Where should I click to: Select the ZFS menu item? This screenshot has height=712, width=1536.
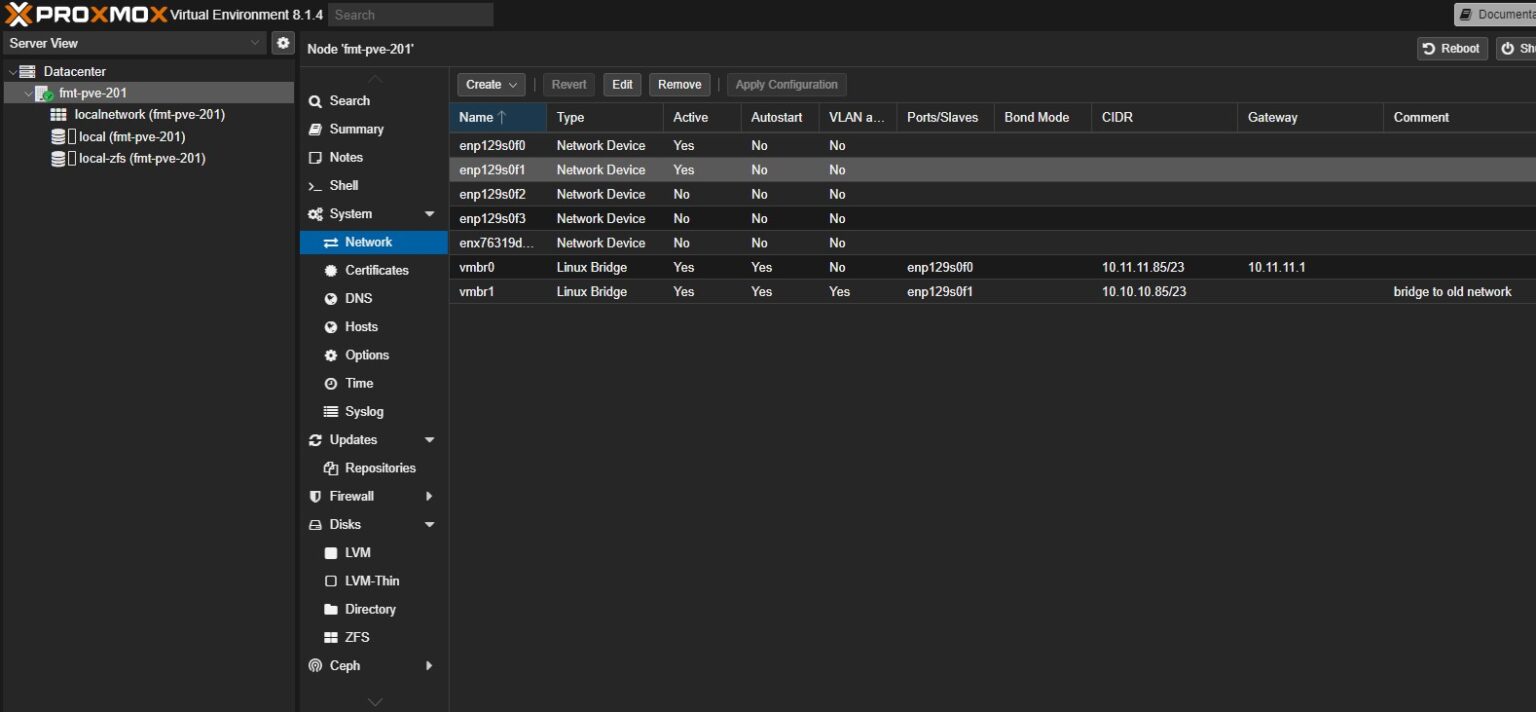click(357, 637)
